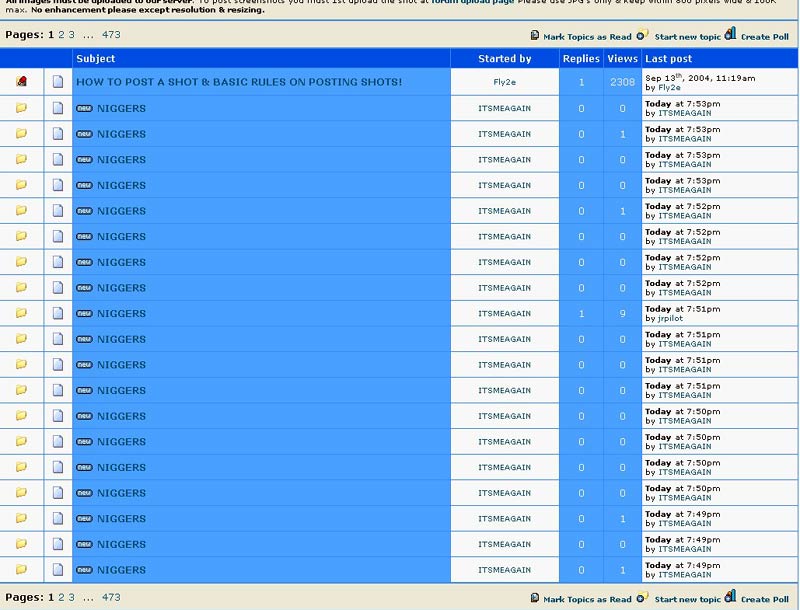Click the bottom Create Poll icon
The height and width of the screenshot is (610, 800).
(x=730, y=597)
